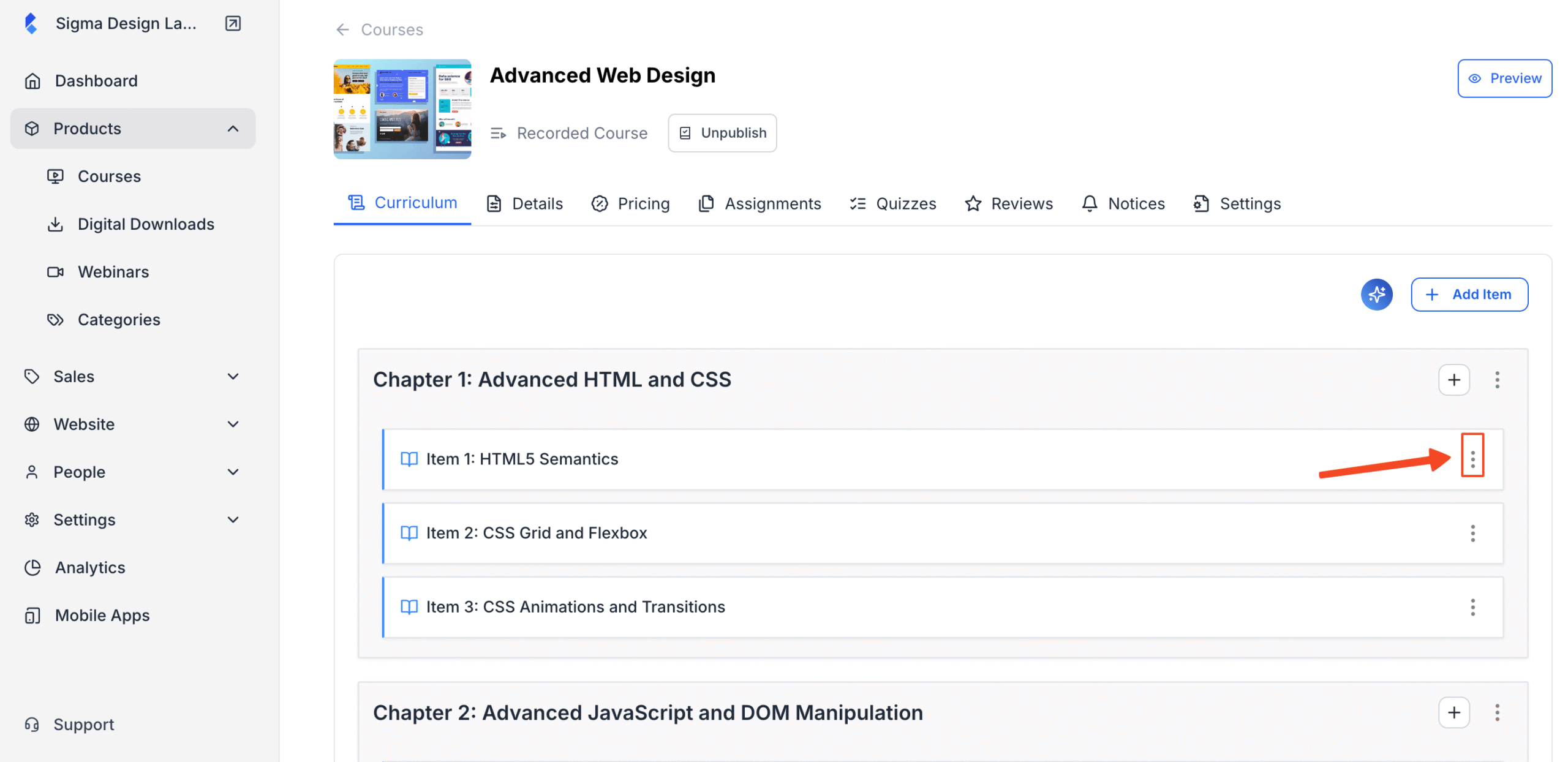Open Chapter 1 more options menu
Image resolution: width=1568 pixels, height=762 pixels.
[1497, 380]
